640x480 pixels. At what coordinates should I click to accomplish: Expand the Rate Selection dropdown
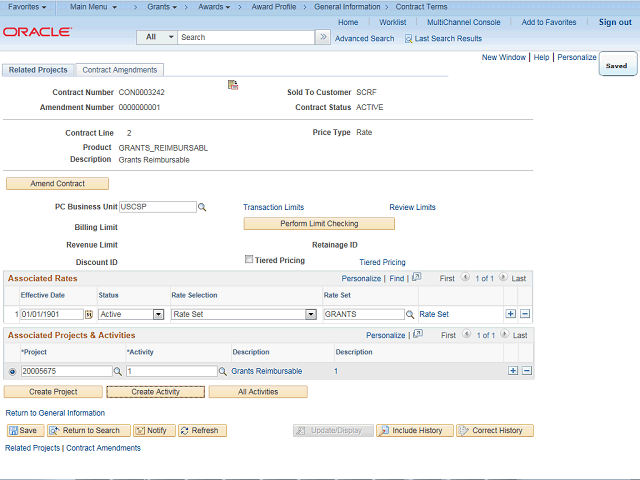310,314
